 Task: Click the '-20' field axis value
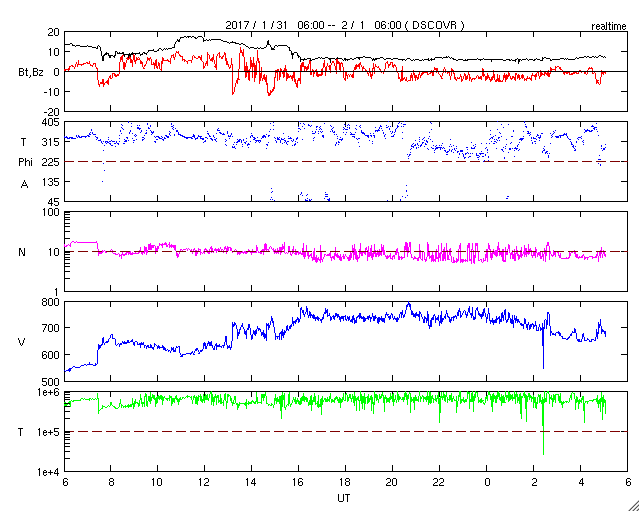tap(52, 111)
